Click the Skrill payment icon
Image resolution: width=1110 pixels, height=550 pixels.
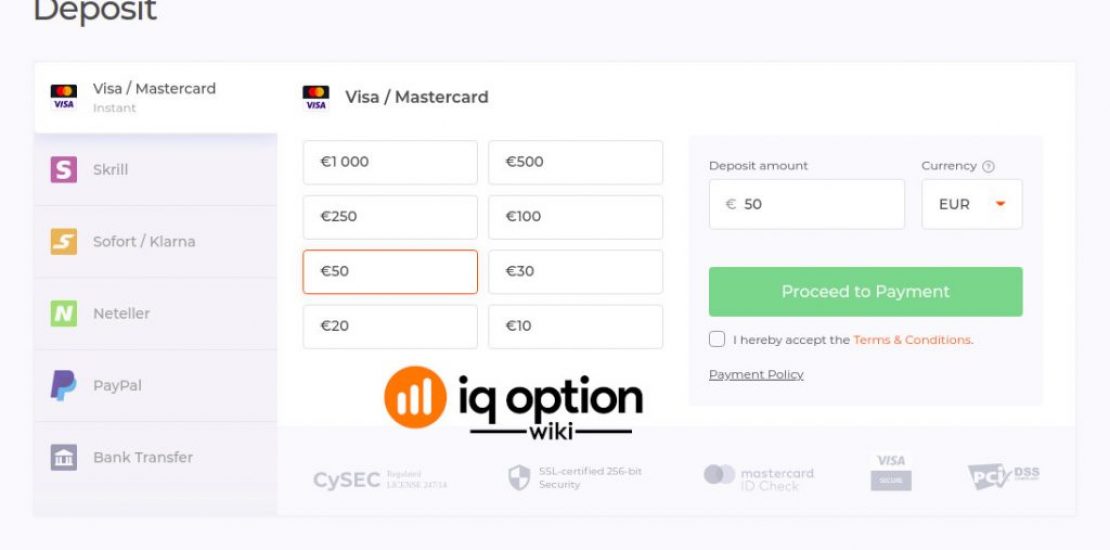(x=63, y=169)
